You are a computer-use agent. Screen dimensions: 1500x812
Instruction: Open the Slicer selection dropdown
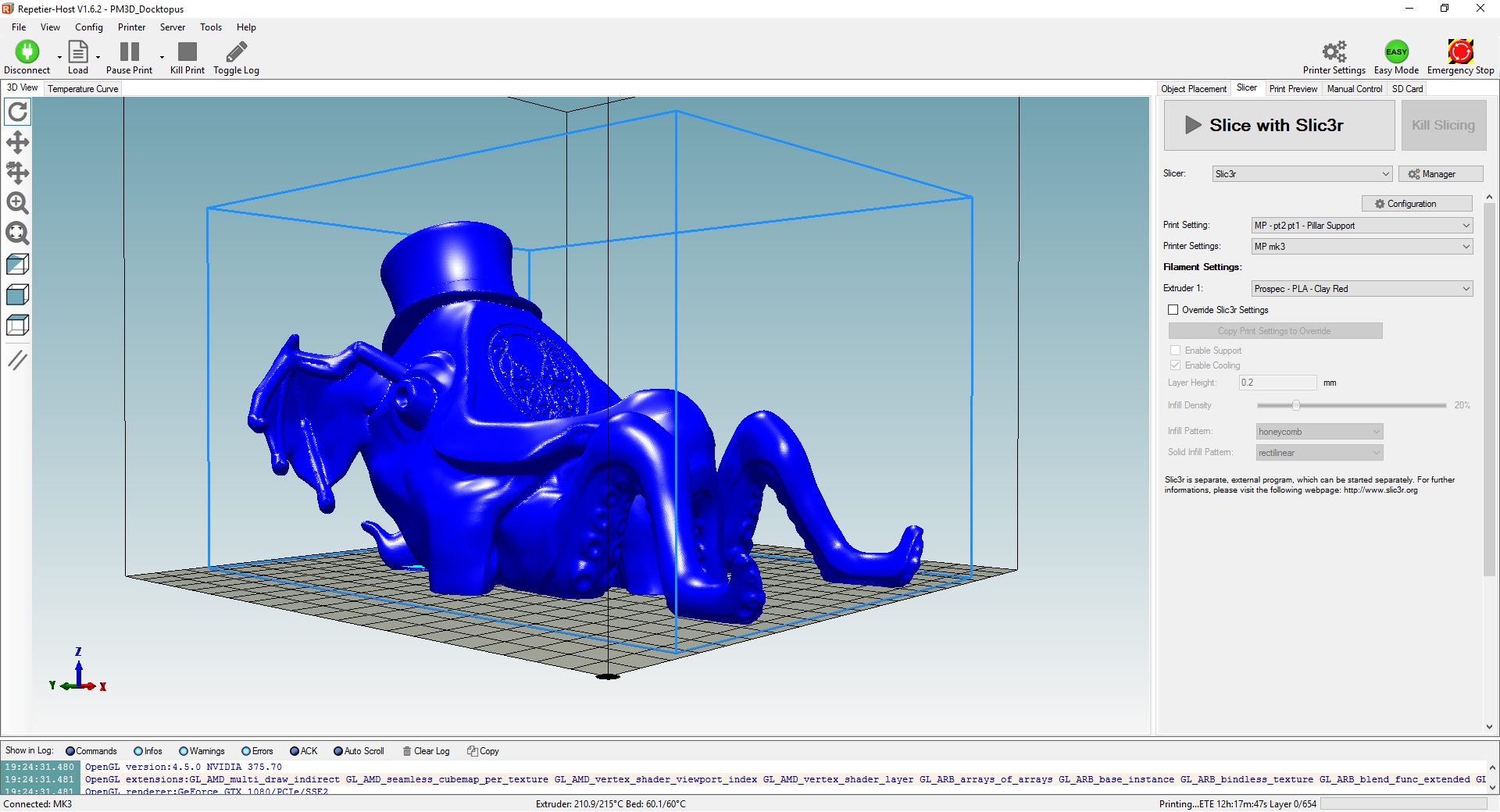click(x=1302, y=174)
